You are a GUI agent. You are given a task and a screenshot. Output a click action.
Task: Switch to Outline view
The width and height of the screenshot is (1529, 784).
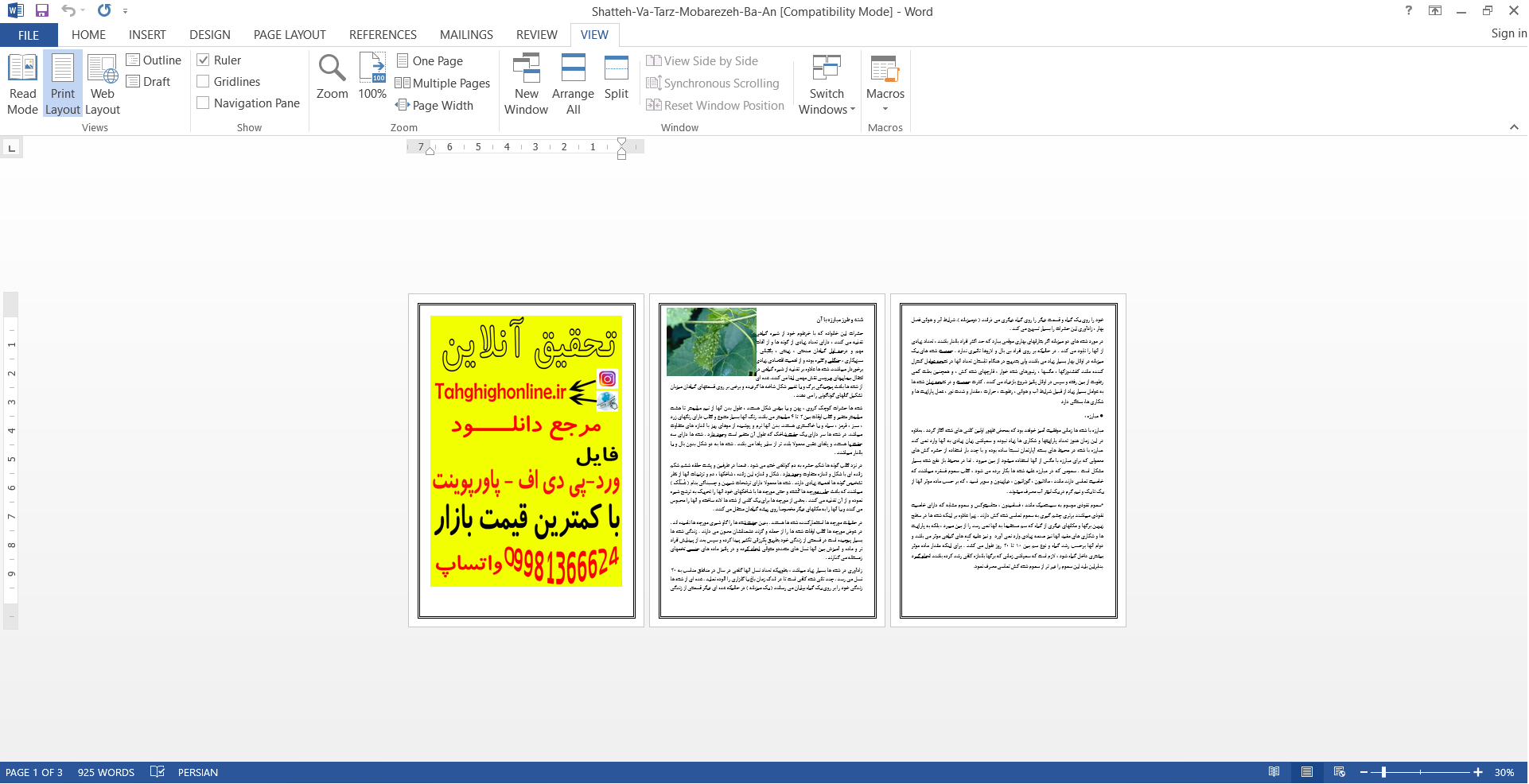click(154, 60)
